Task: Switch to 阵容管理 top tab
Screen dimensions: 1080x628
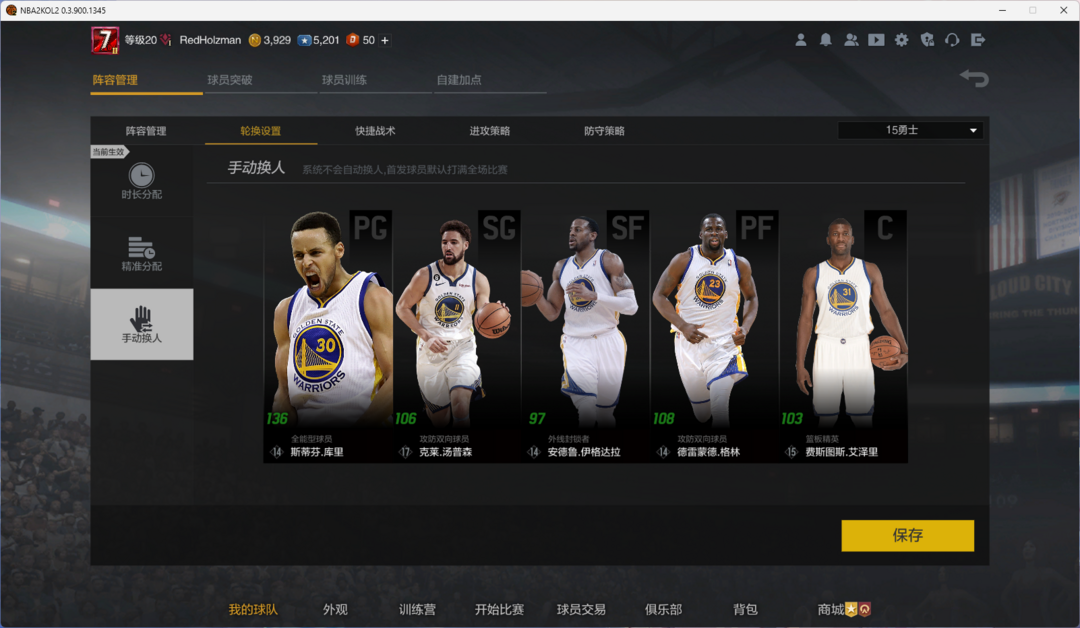Action: coord(115,80)
